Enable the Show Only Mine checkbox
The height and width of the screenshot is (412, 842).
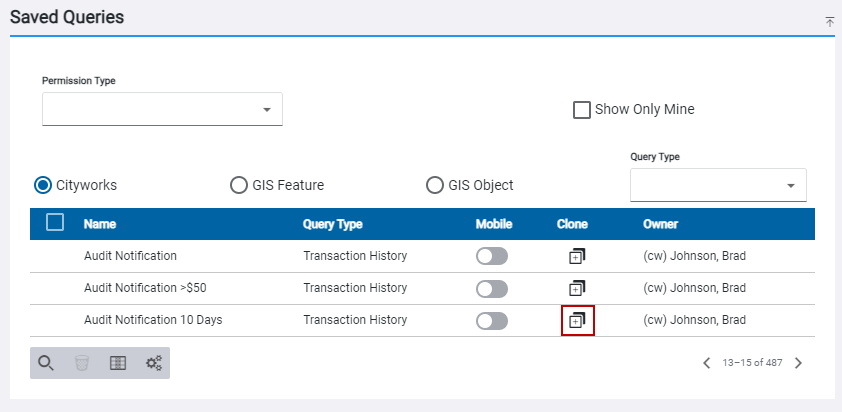coord(582,110)
